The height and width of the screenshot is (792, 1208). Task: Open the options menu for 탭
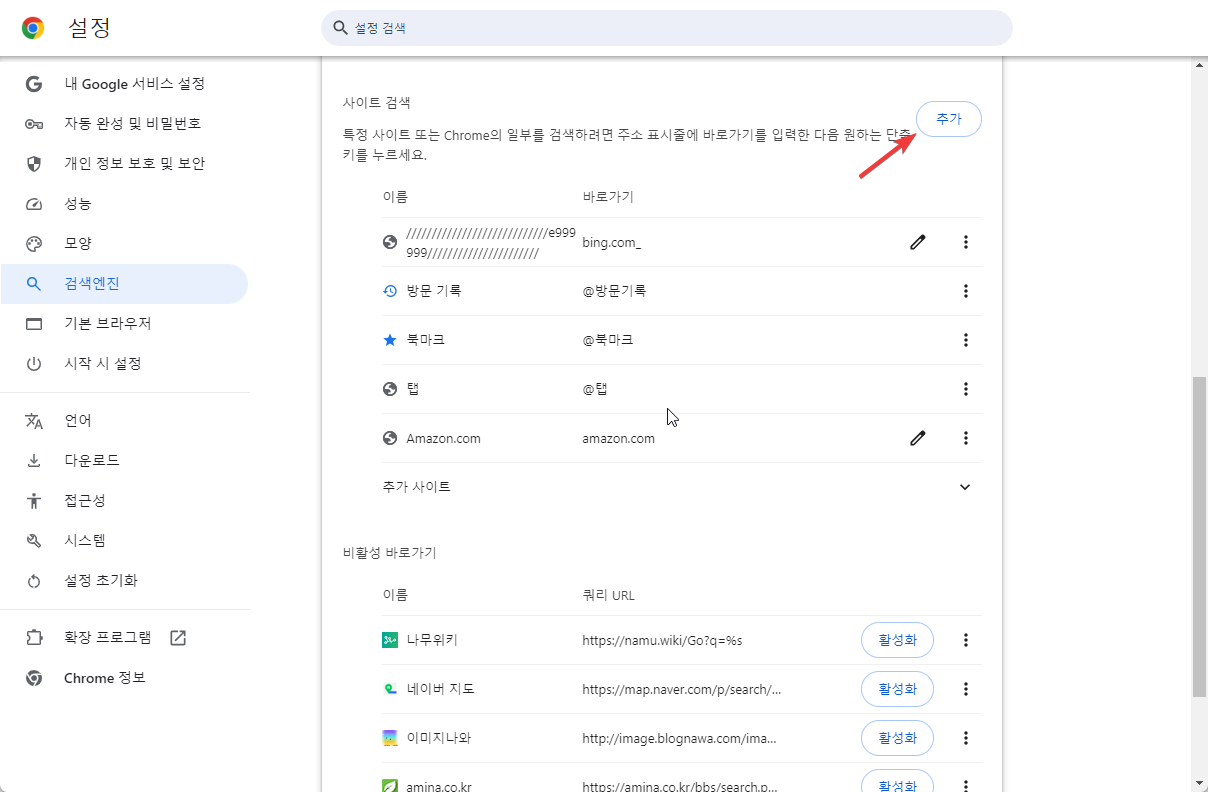(x=965, y=389)
